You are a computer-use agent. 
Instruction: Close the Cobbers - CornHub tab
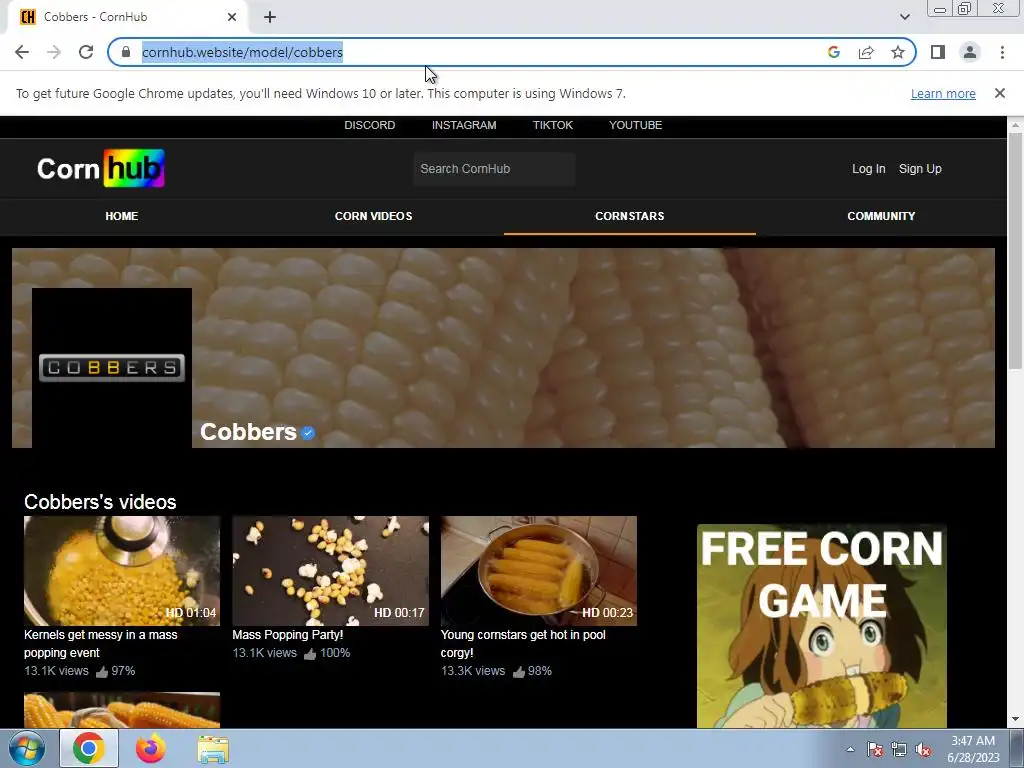coord(232,17)
